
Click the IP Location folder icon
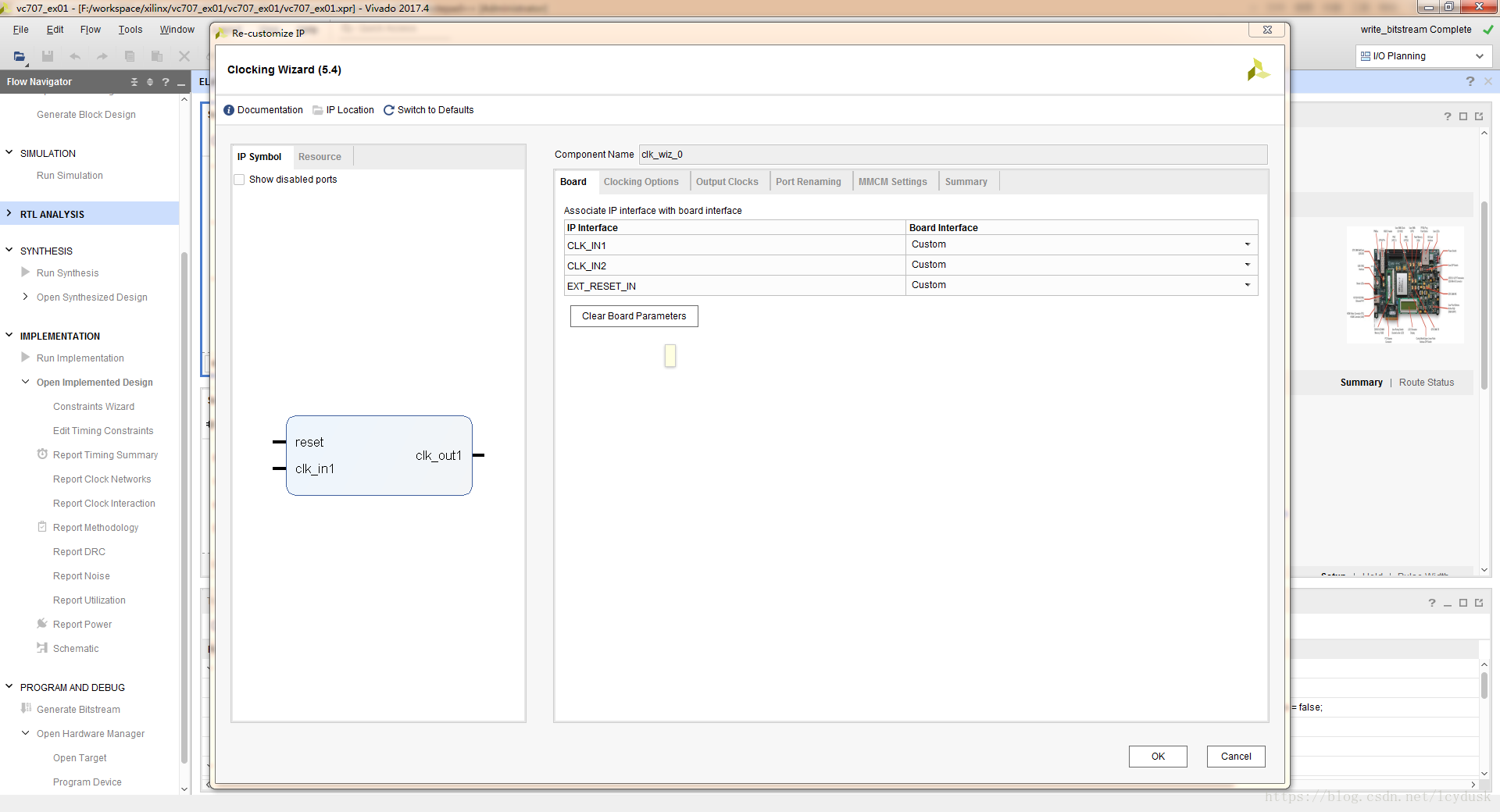318,110
